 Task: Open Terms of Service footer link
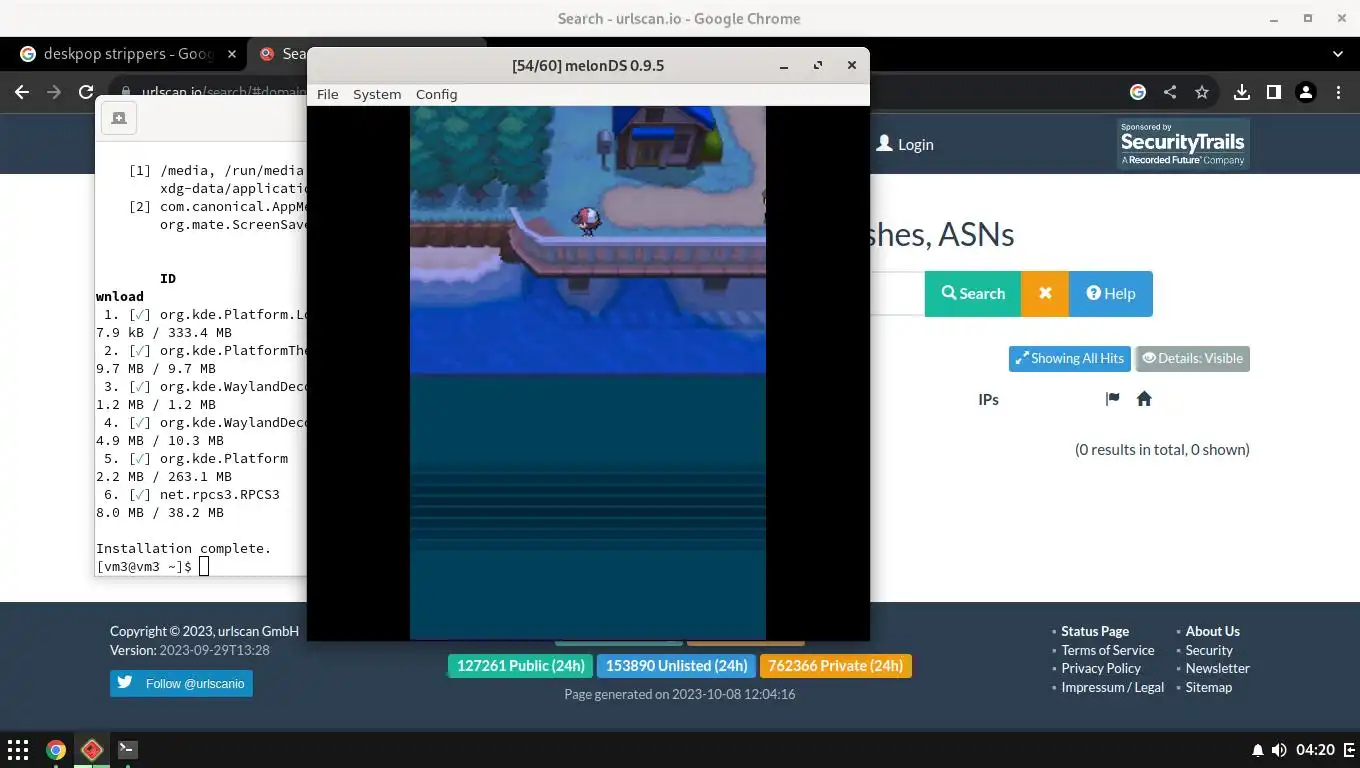1108,650
